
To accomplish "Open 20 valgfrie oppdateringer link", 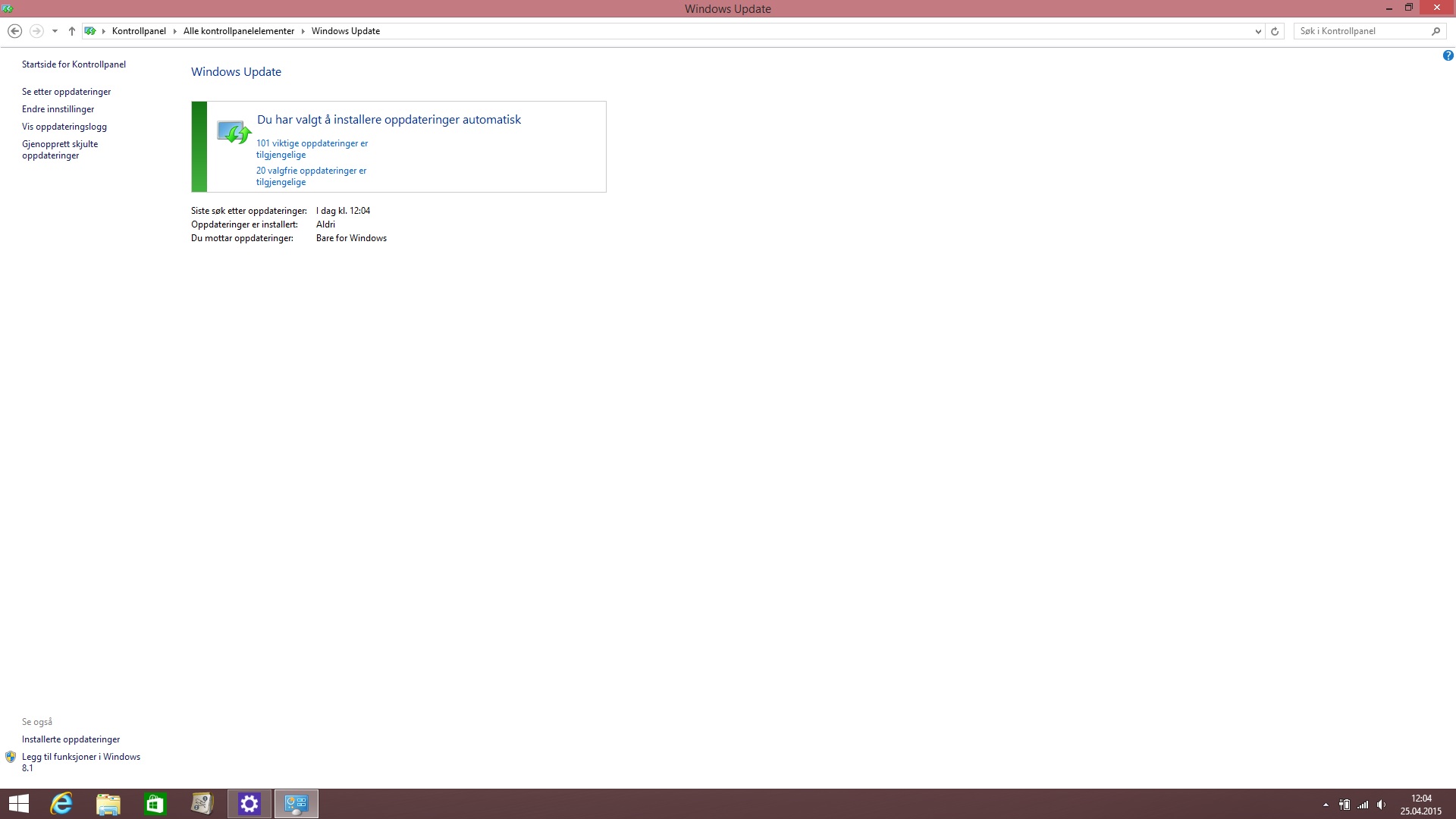I will pyautogui.click(x=311, y=176).
